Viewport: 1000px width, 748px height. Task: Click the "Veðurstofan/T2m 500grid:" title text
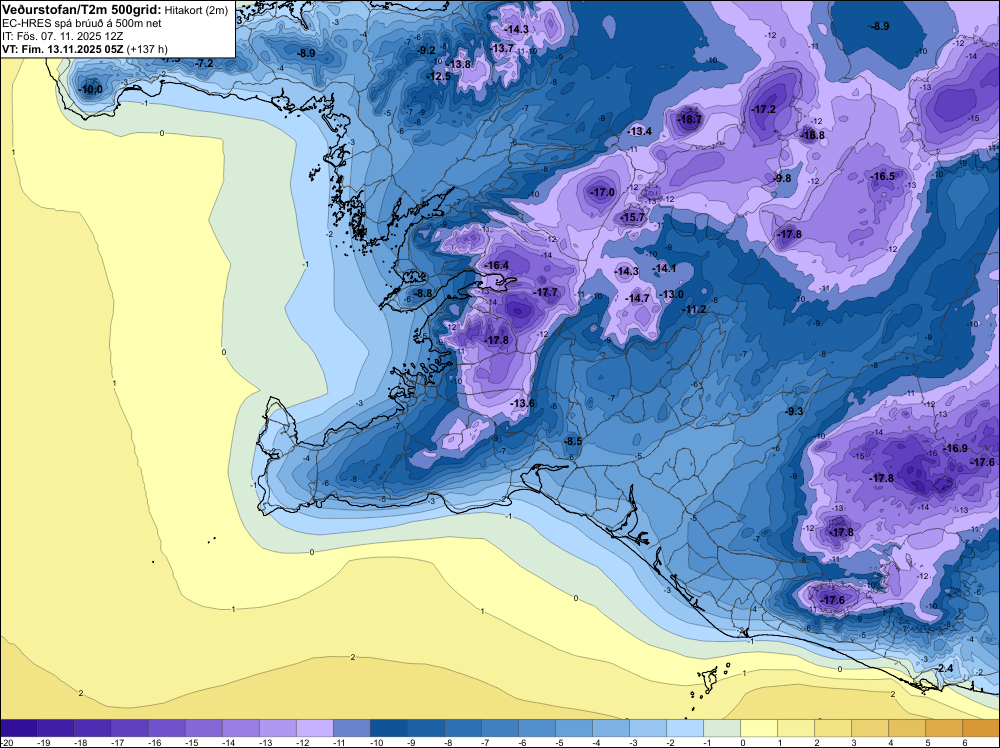(82, 10)
